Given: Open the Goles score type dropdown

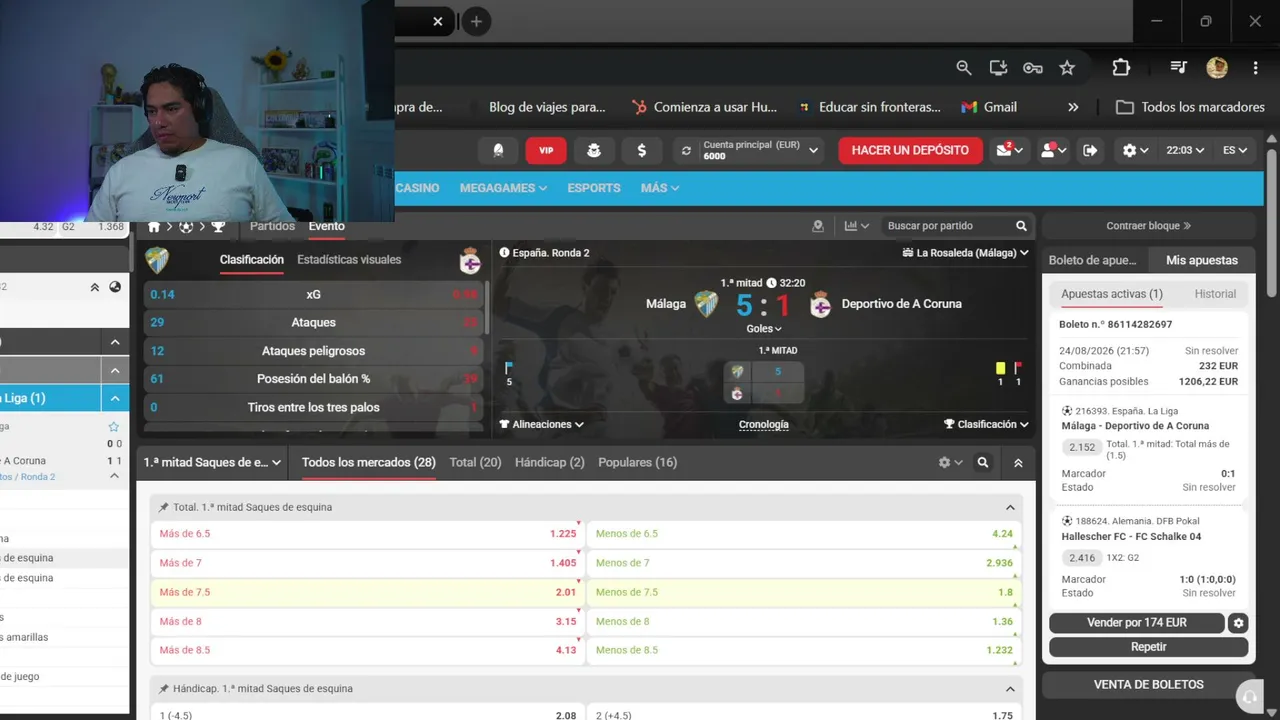Looking at the screenshot, I should [764, 328].
